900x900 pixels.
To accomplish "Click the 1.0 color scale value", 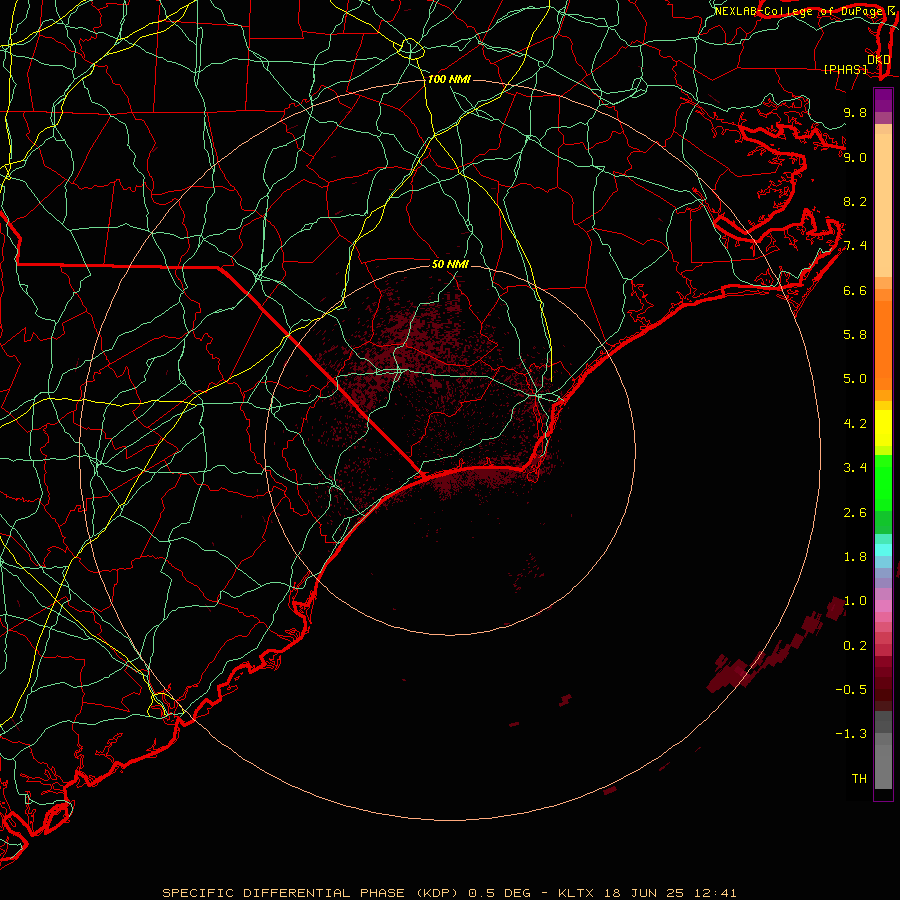I will coord(855,601).
